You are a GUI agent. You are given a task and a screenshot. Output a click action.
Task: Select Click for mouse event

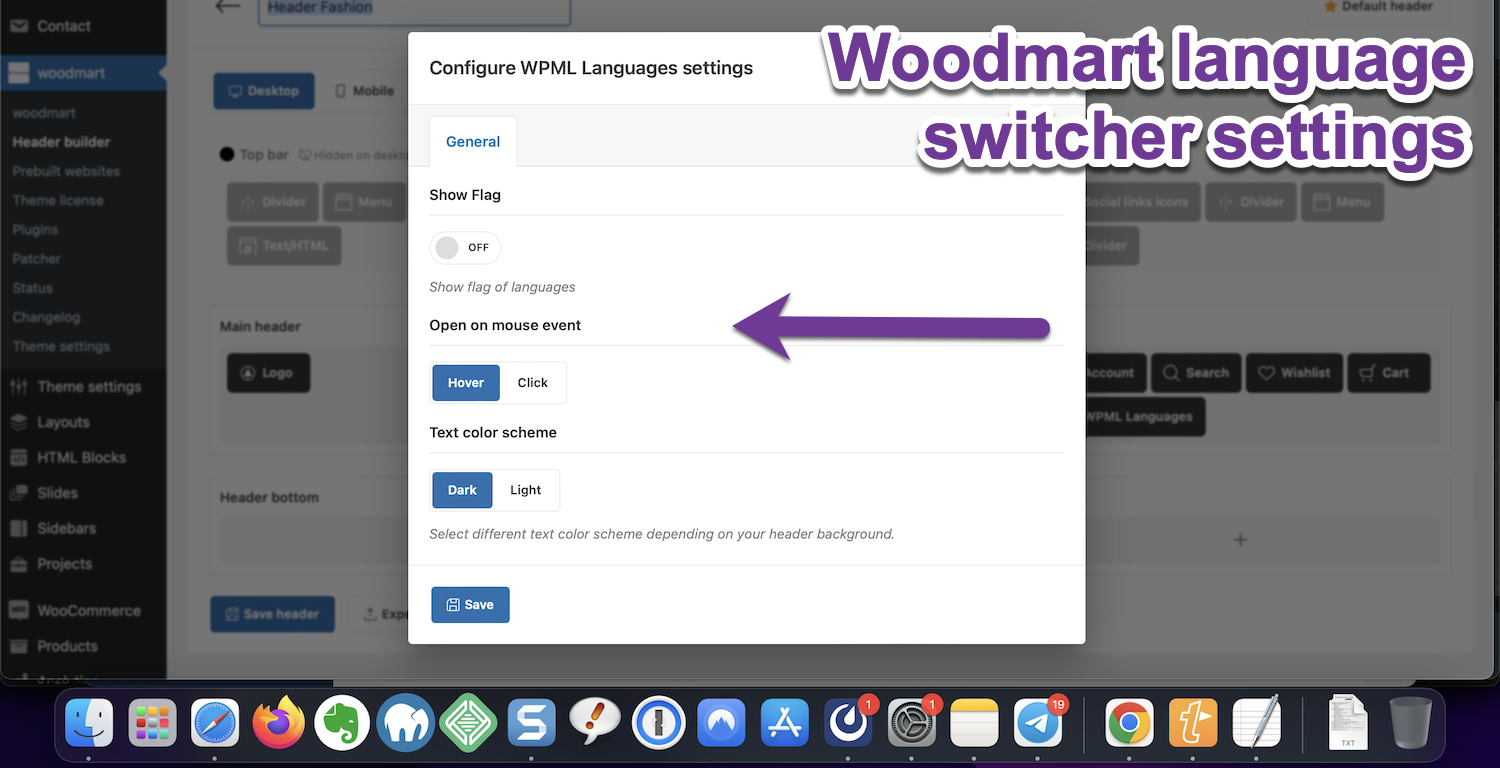(x=532, y=383)
